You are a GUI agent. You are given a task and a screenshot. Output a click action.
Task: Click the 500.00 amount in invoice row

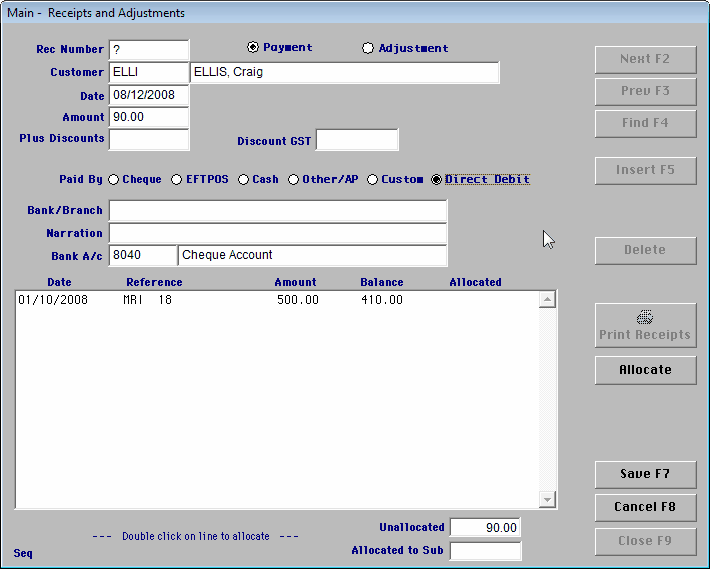[x=297, y=300]
